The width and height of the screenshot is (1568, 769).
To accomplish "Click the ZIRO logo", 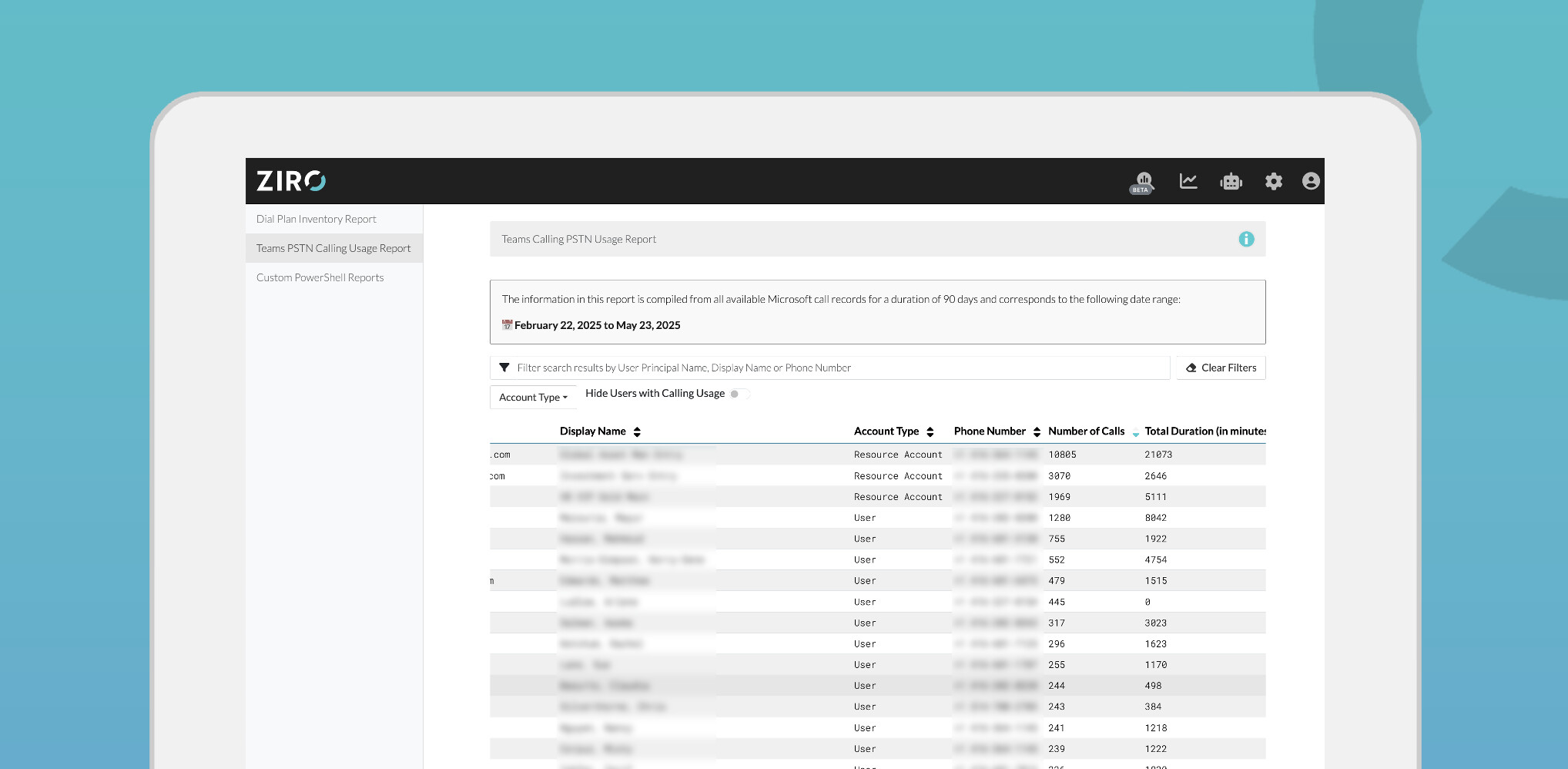I will [x=291, y=181].
